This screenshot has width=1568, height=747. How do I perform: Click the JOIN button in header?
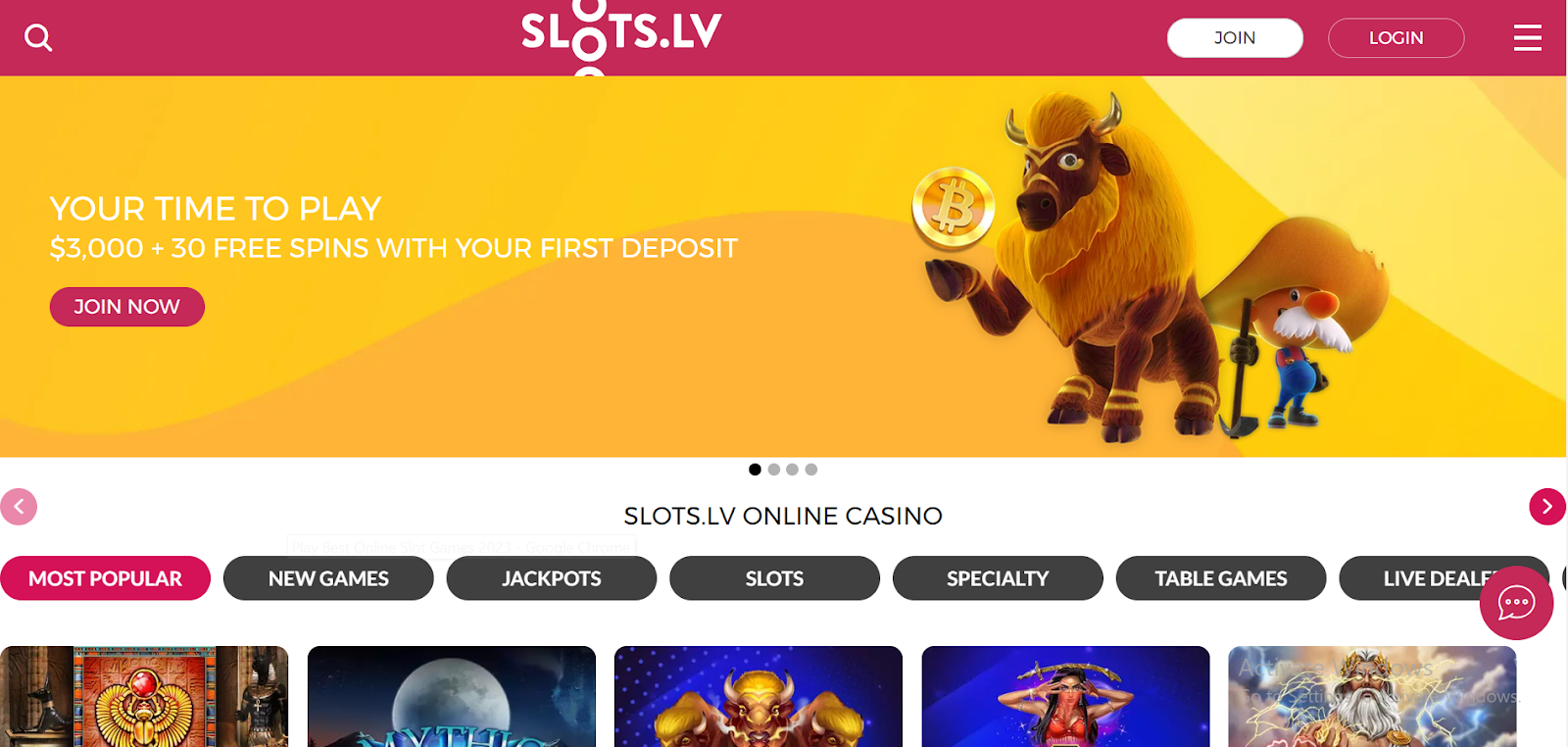(x=1235, y=38)
